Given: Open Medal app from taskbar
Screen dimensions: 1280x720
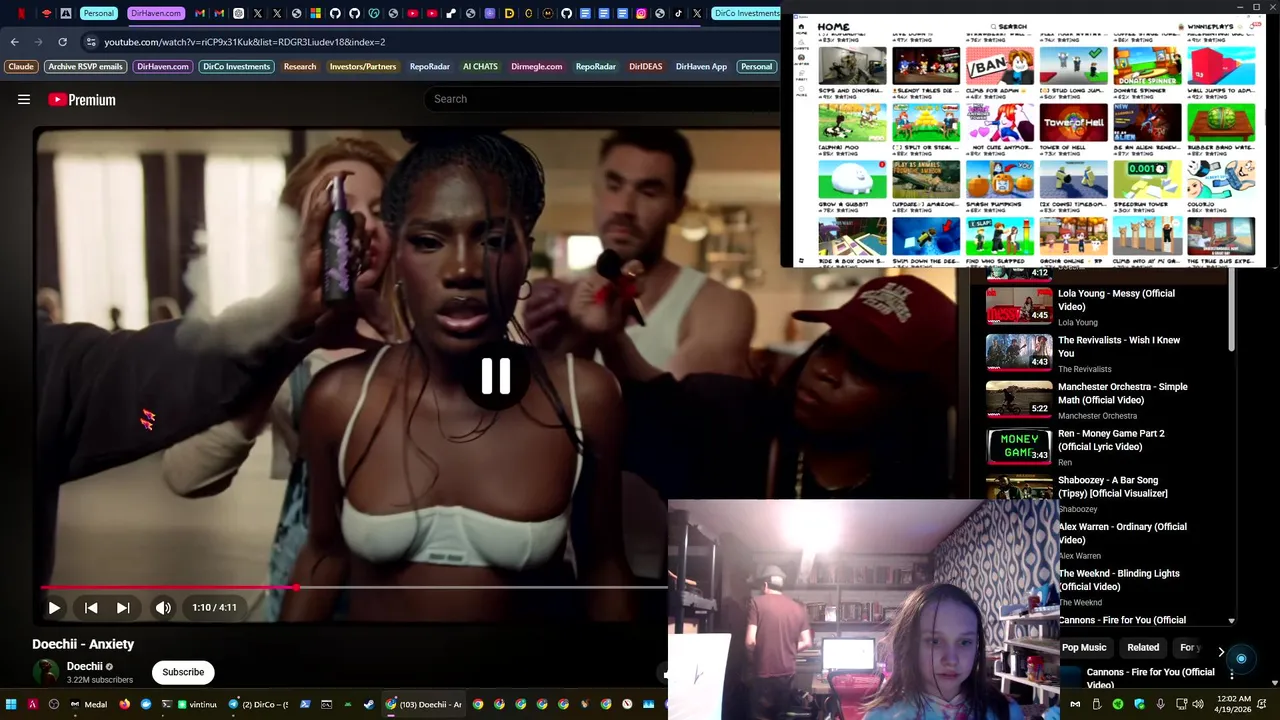Looking at the screenshot, I should [x=88, y=704].
